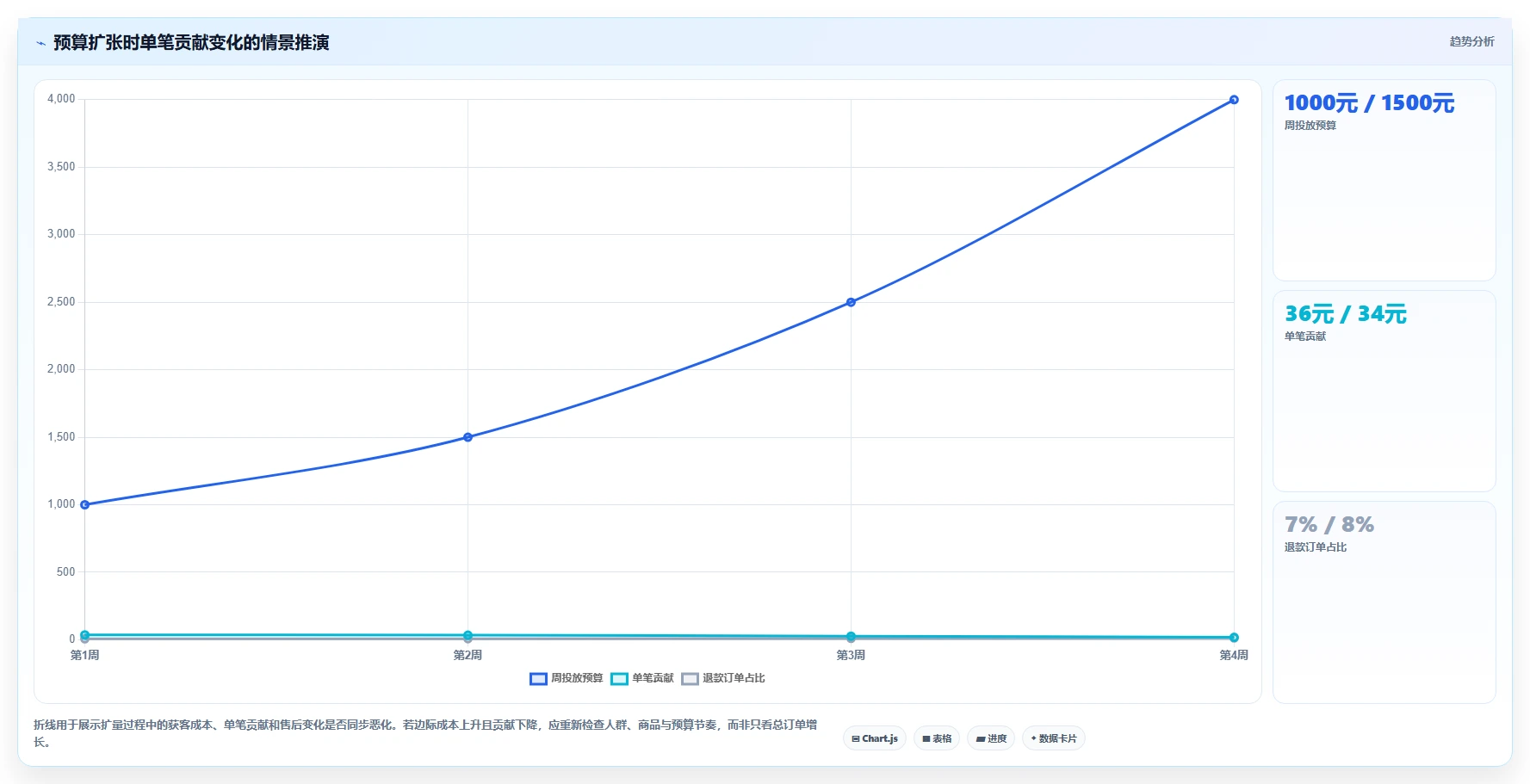The height and width of the screenshot is (784, 1530).
Task: Click the 第4周 x-axis label
Action: tap(1234, 656)
